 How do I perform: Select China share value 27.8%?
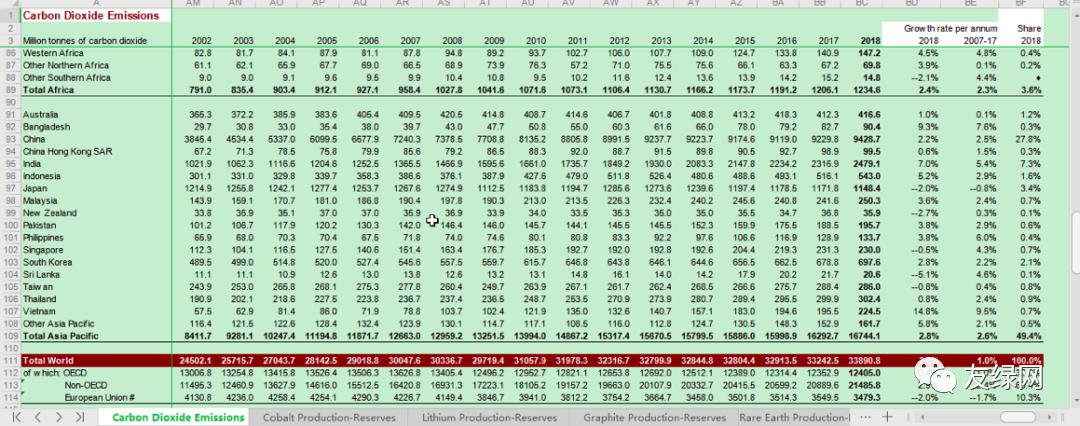click(x=1029, y=139)
